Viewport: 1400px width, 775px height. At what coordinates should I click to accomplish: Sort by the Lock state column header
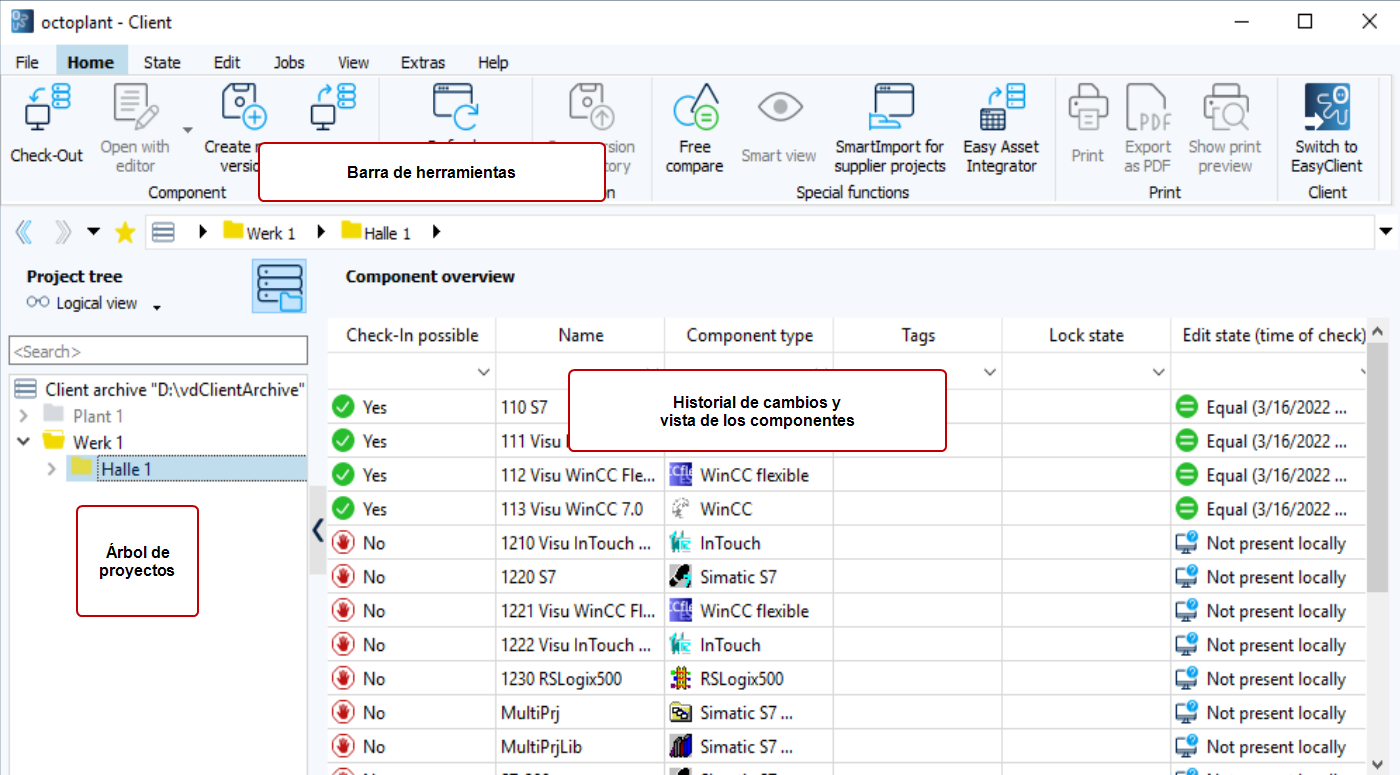1087,335
